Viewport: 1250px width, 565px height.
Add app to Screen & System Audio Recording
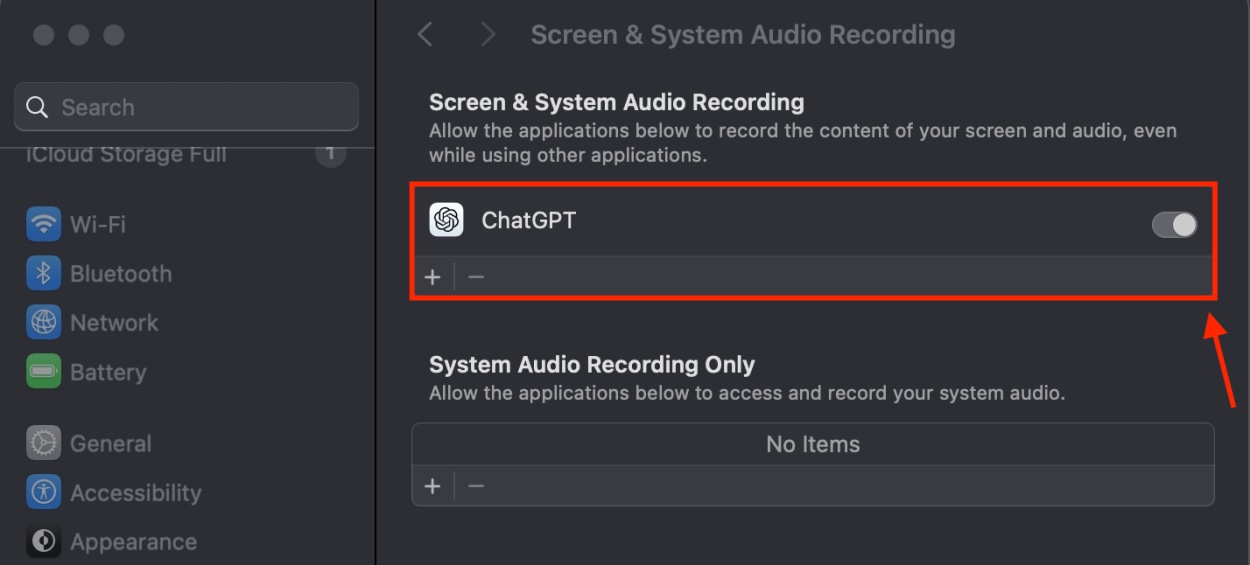tap(432, 277)
